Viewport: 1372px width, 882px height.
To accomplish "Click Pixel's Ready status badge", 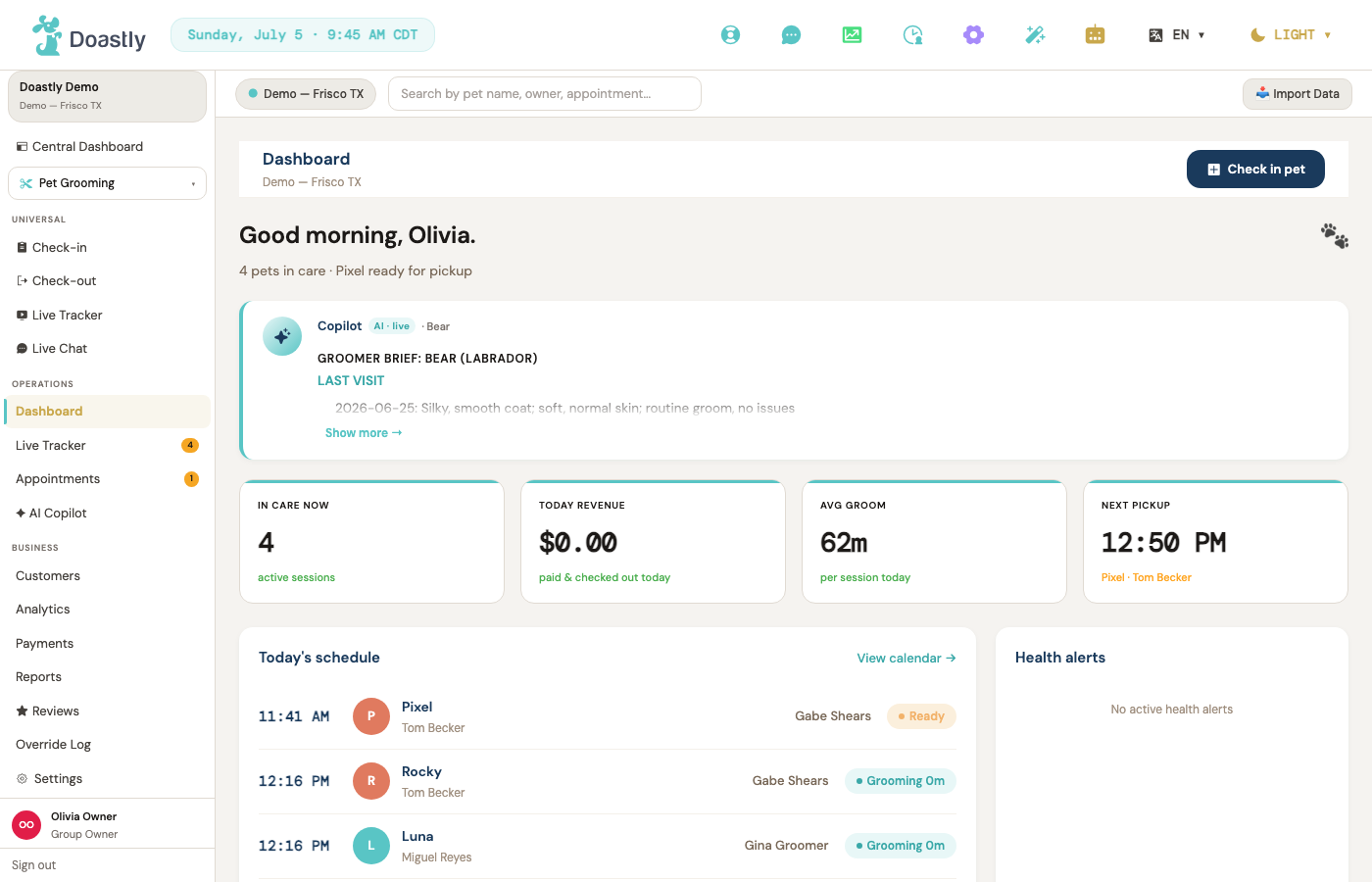I will (x=921, y=716).
